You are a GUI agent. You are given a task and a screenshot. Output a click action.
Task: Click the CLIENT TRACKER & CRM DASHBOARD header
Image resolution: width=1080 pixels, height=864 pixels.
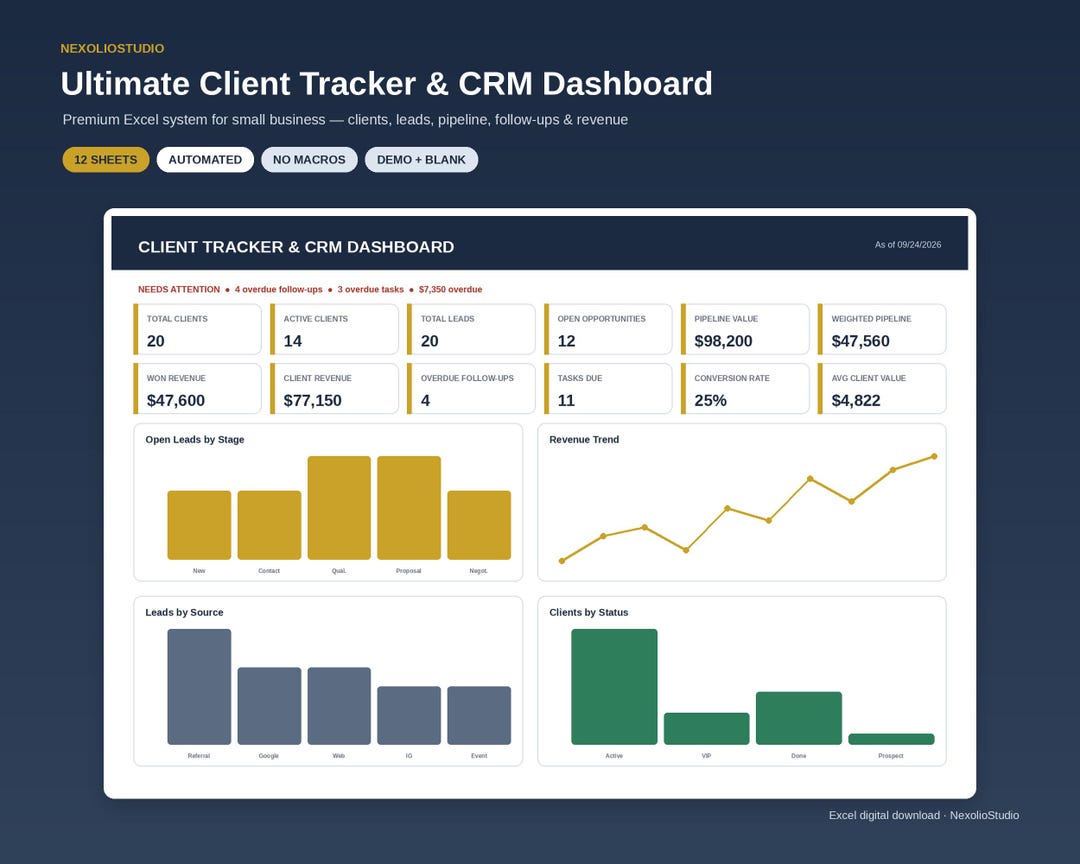pos(296,247)
